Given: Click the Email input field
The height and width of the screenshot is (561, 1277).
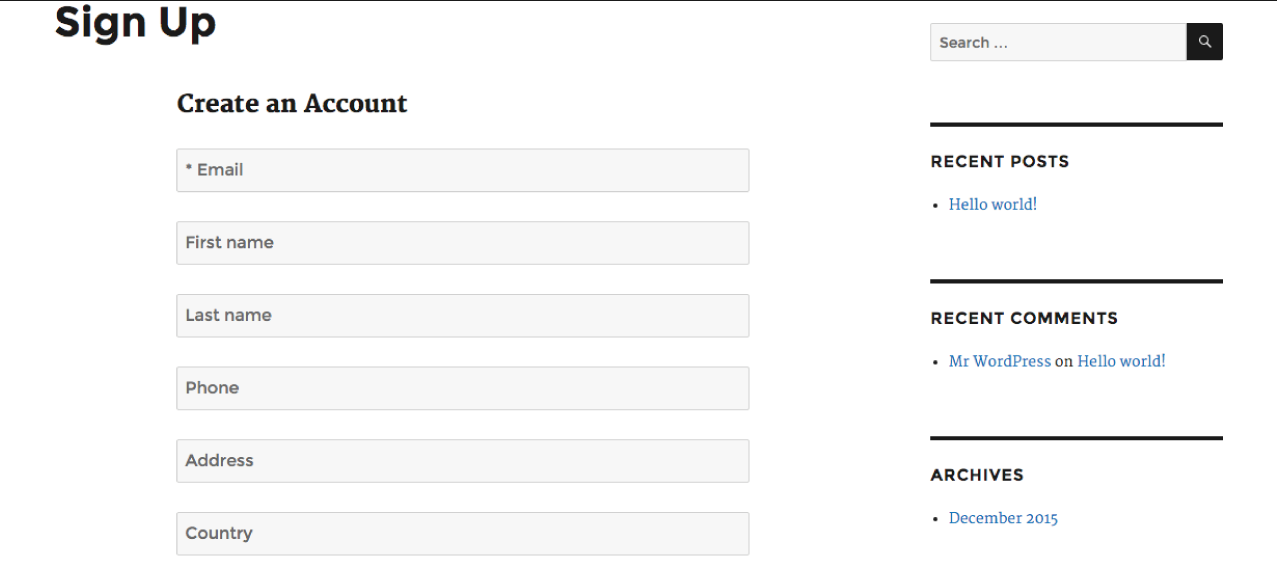Looking at the screenshot, I should pos(462,170).
